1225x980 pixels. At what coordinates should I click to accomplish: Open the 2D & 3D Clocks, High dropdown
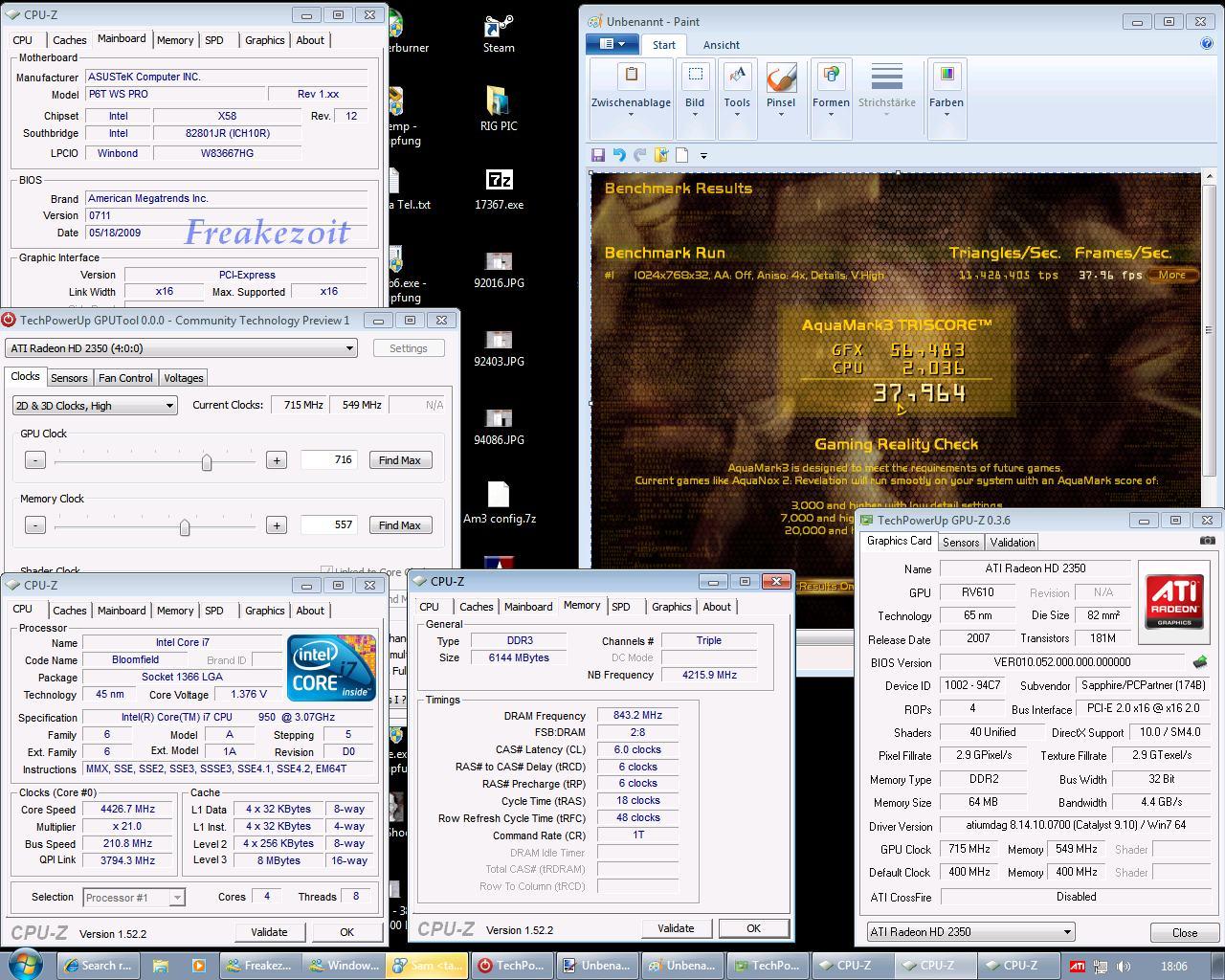95,406
